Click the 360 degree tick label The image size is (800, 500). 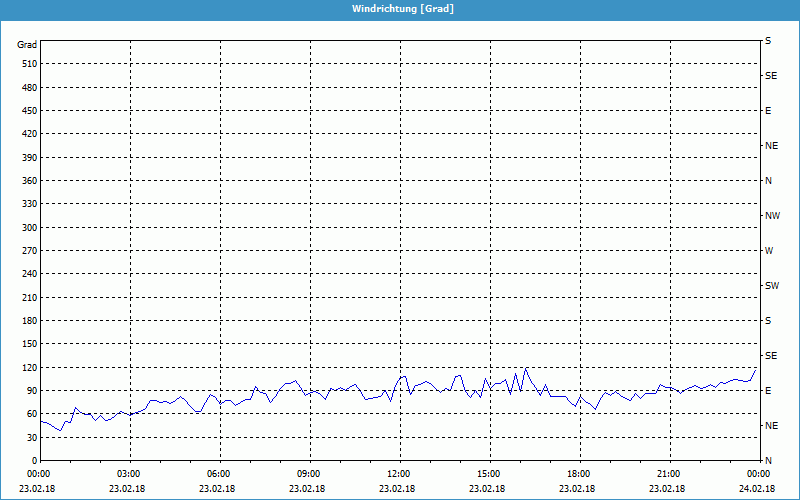27,181
